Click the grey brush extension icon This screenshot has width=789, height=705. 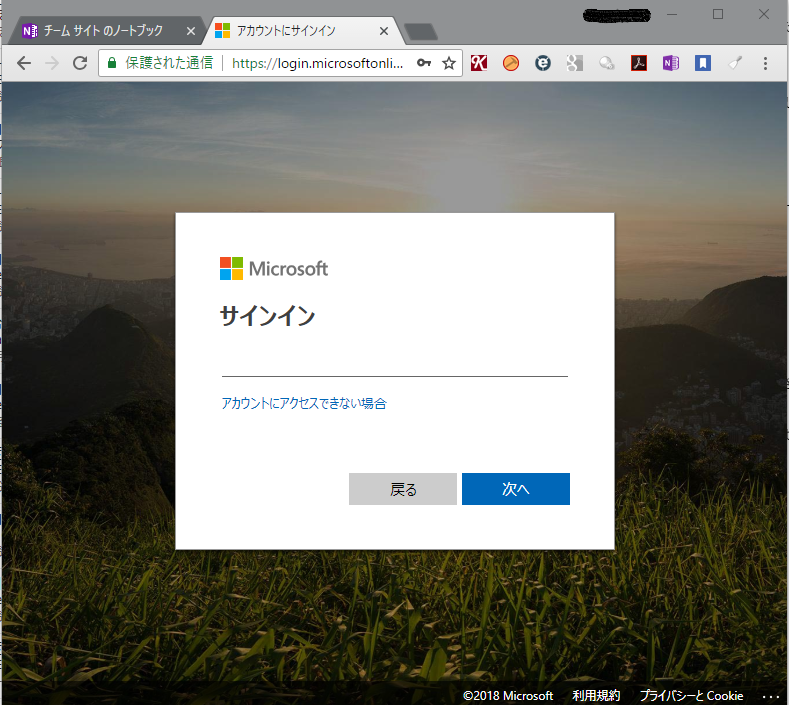click(x=735, y=63)
